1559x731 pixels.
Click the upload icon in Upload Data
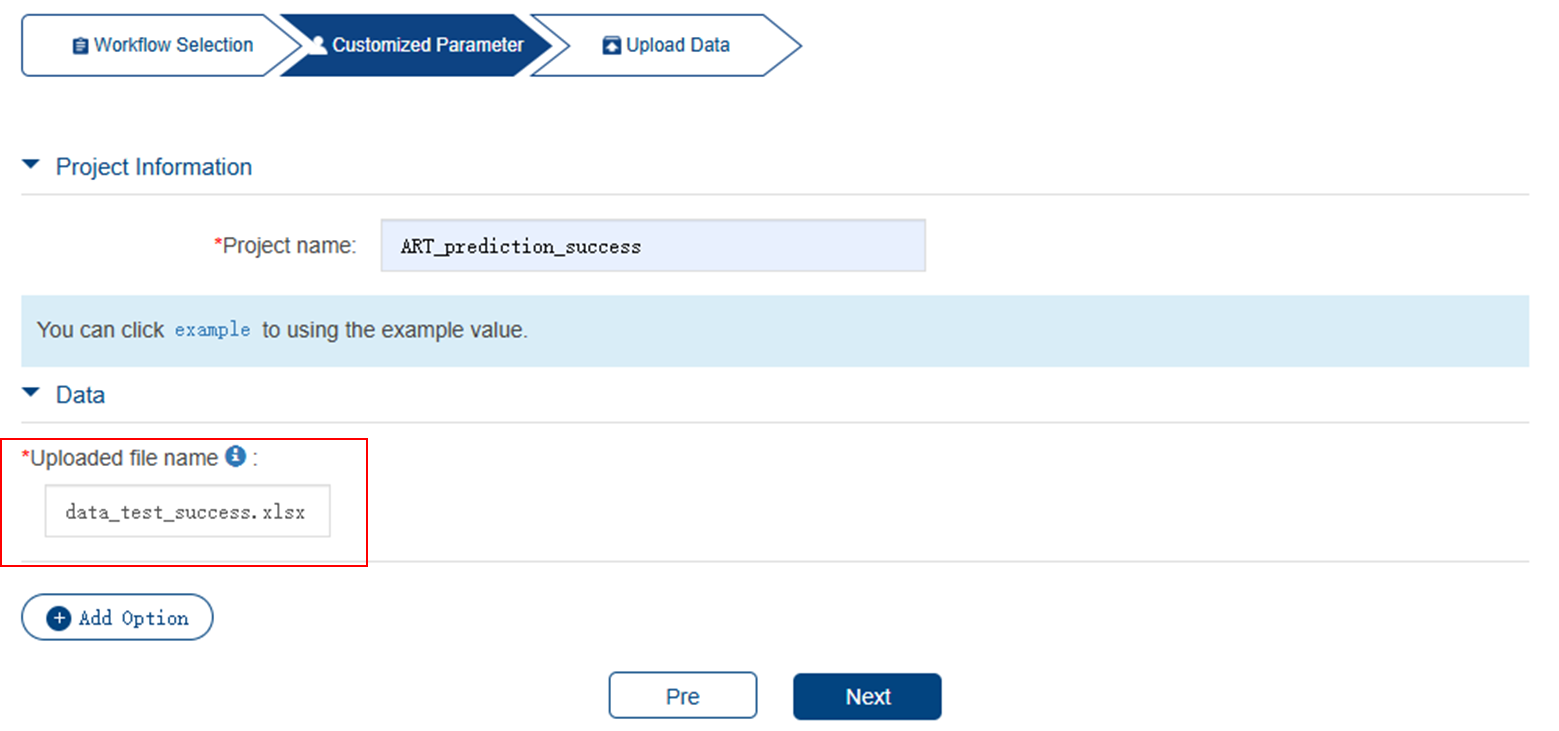612,46
